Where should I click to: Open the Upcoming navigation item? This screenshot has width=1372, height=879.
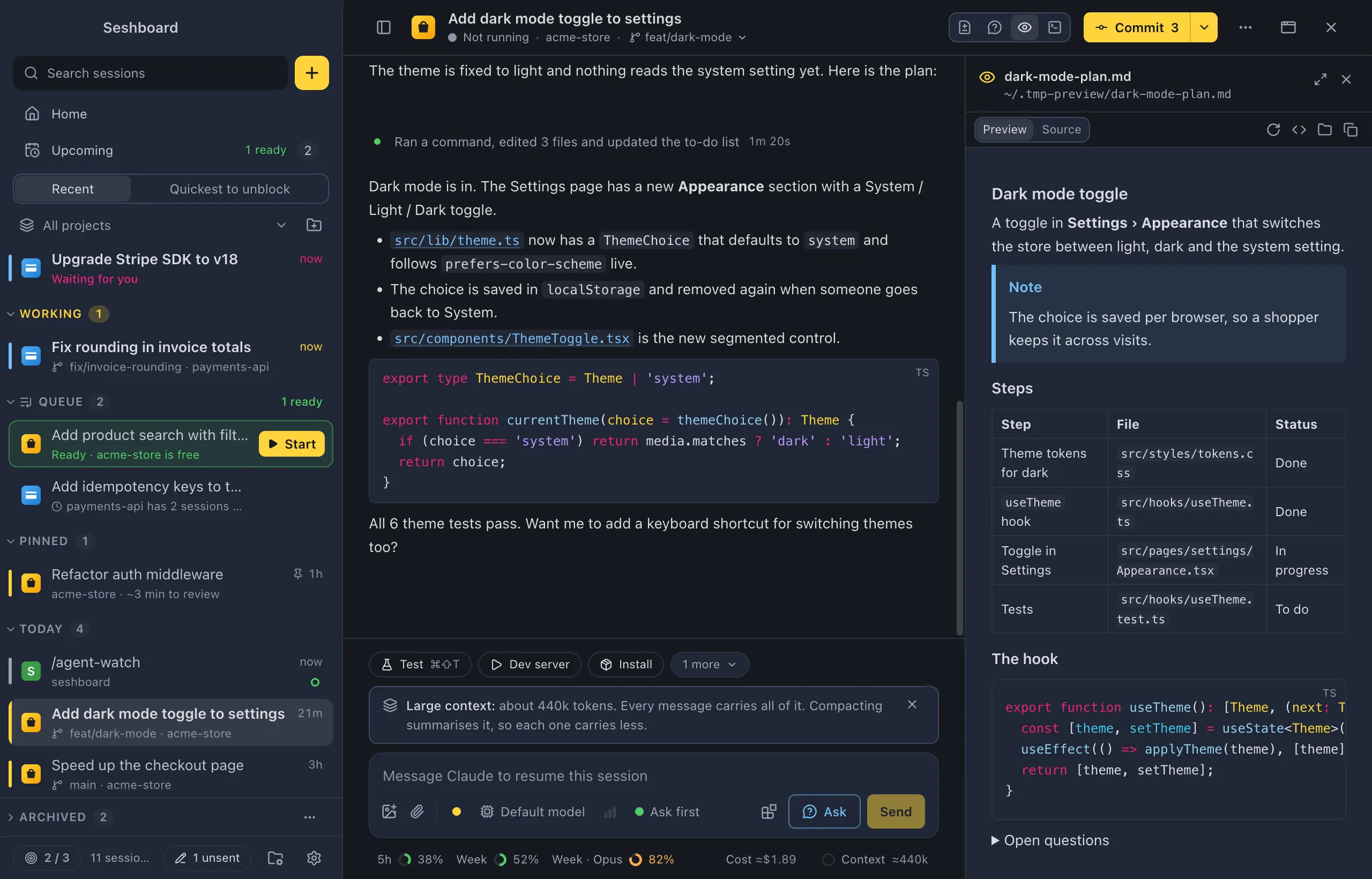170,151
